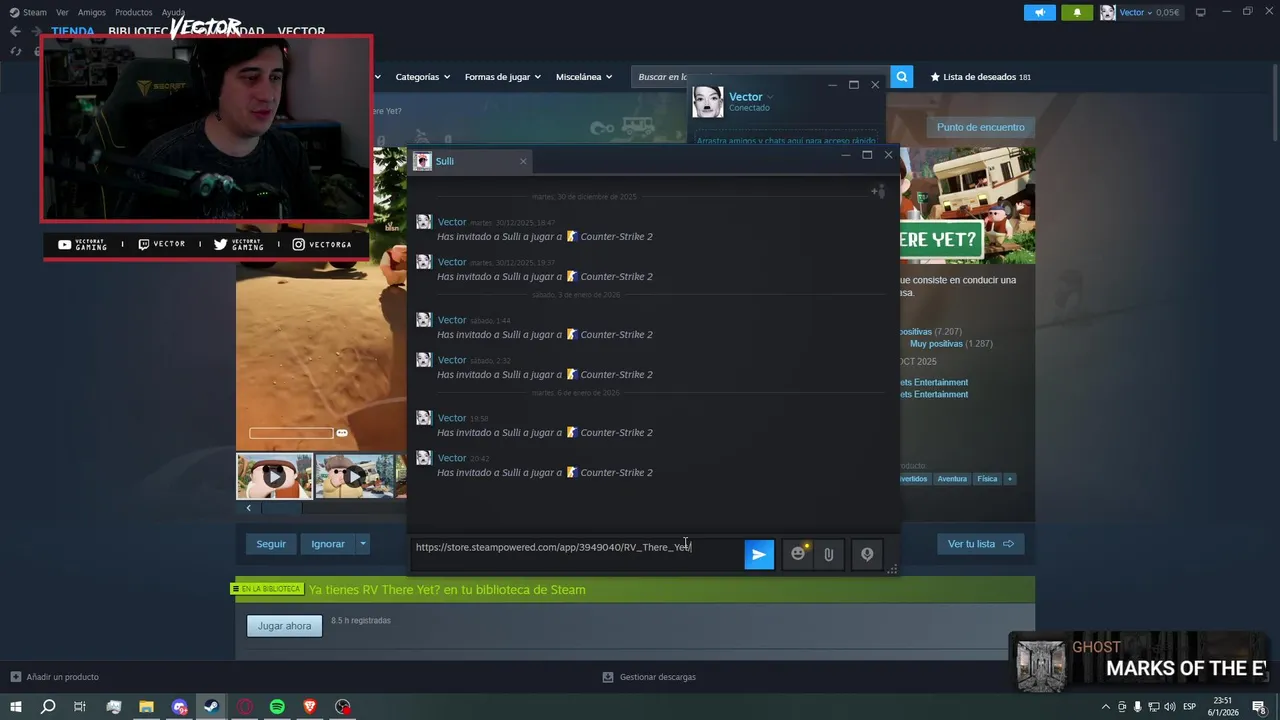Open the green notifications bell
1280x720 pixels.
pos(1077,12)
